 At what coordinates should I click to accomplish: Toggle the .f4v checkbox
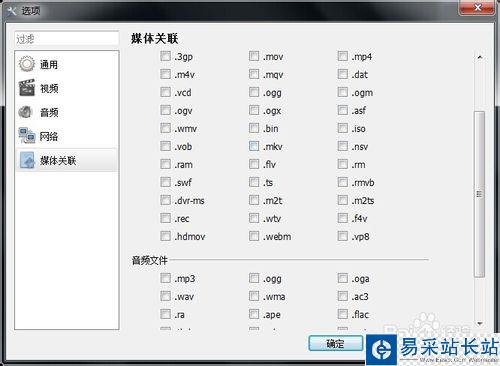pos(343,218)
